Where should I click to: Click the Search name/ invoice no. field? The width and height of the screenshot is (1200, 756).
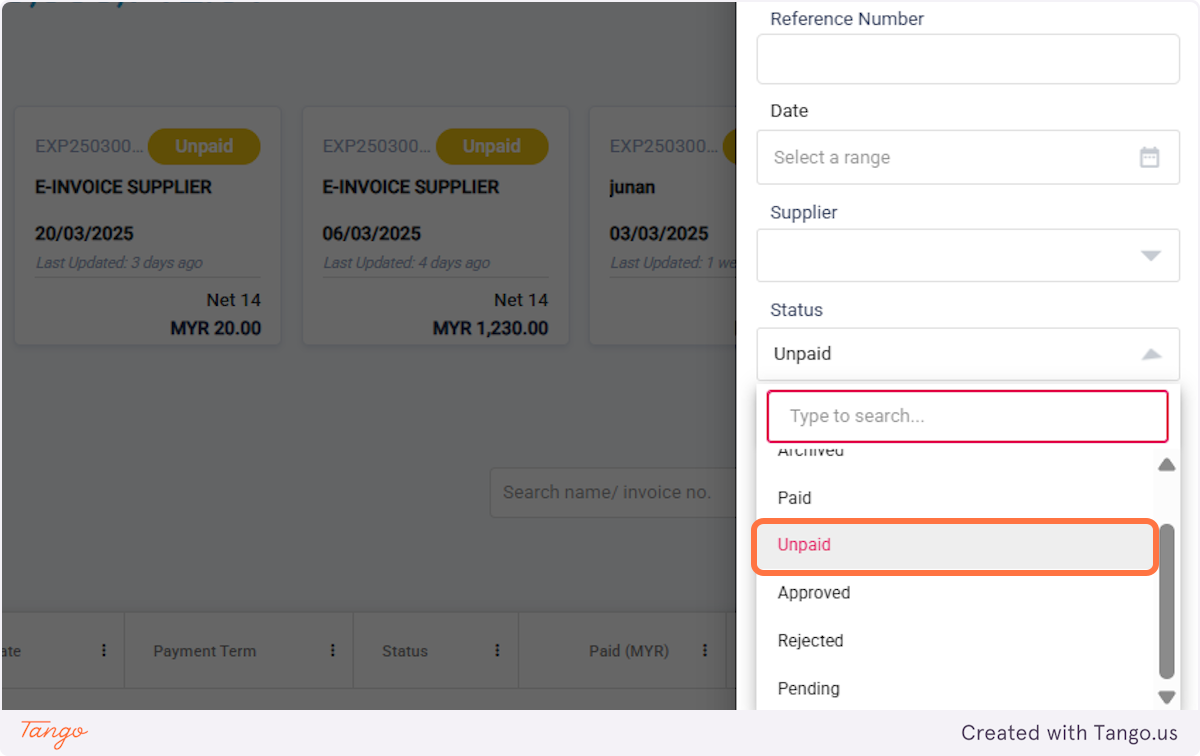pos(612,492)
